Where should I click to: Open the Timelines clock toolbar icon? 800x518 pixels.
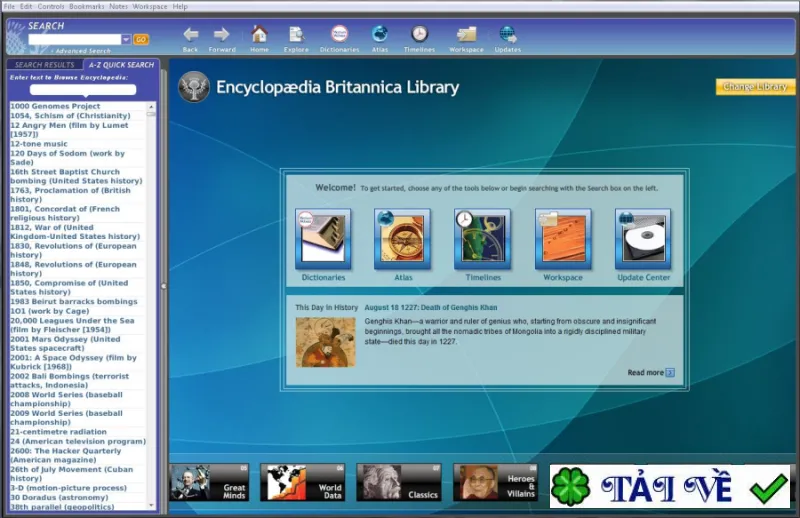point(419,34)
